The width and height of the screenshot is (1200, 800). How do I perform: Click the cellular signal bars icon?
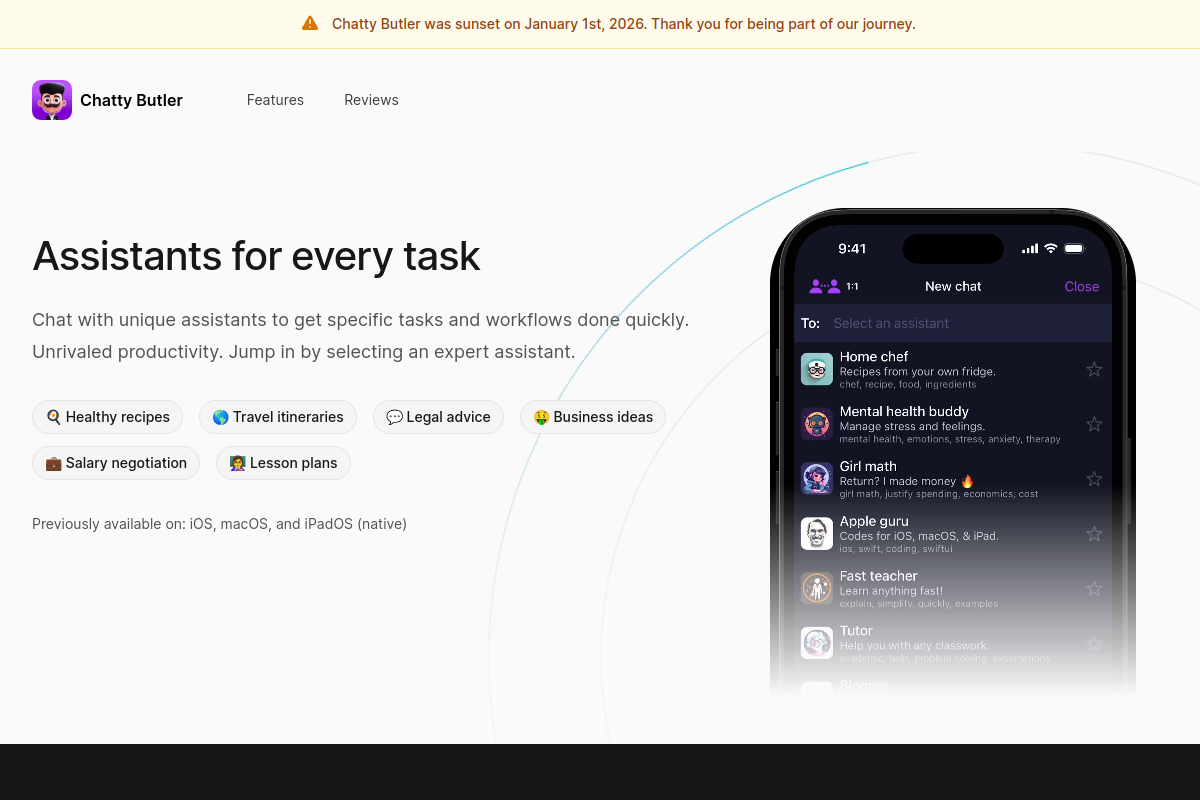click(x=1030, y=248)
